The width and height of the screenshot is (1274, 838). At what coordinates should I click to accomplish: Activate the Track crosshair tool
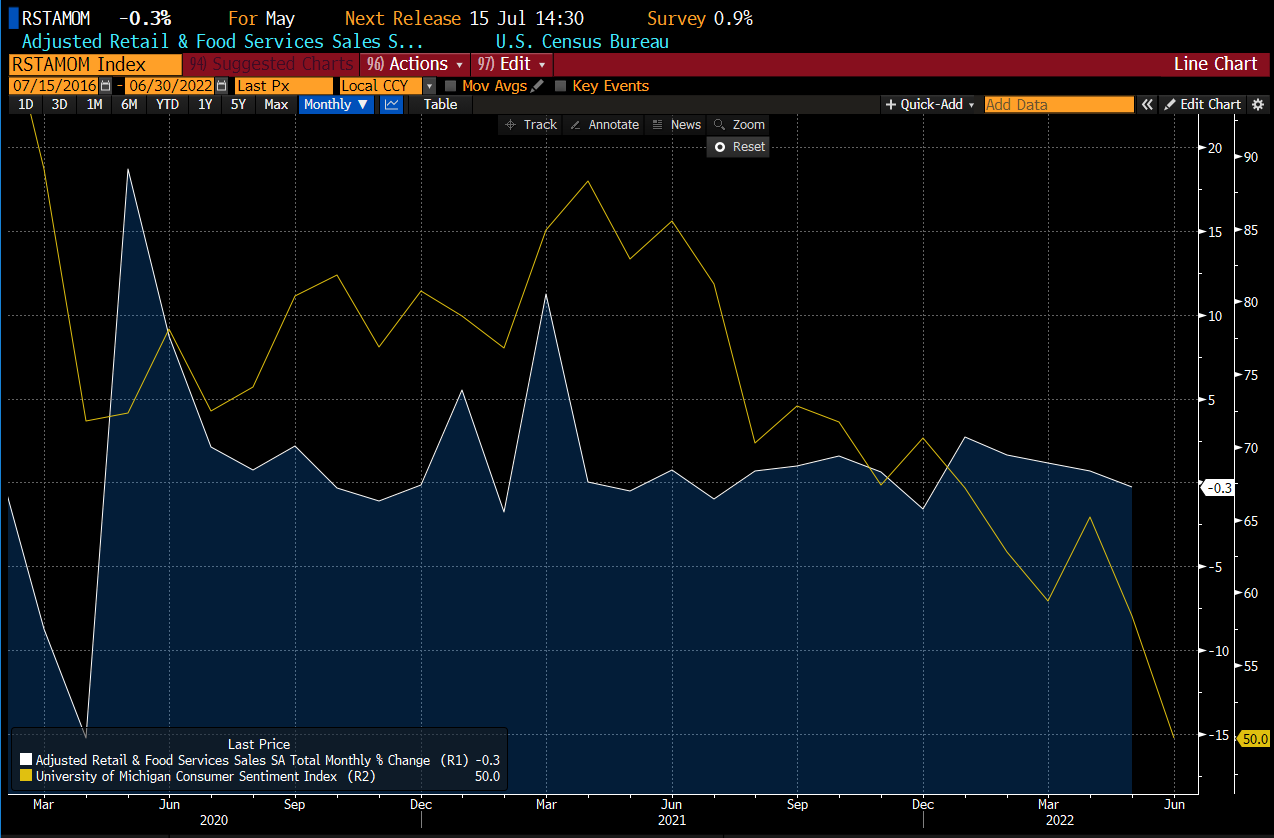[x=531, y=125]
